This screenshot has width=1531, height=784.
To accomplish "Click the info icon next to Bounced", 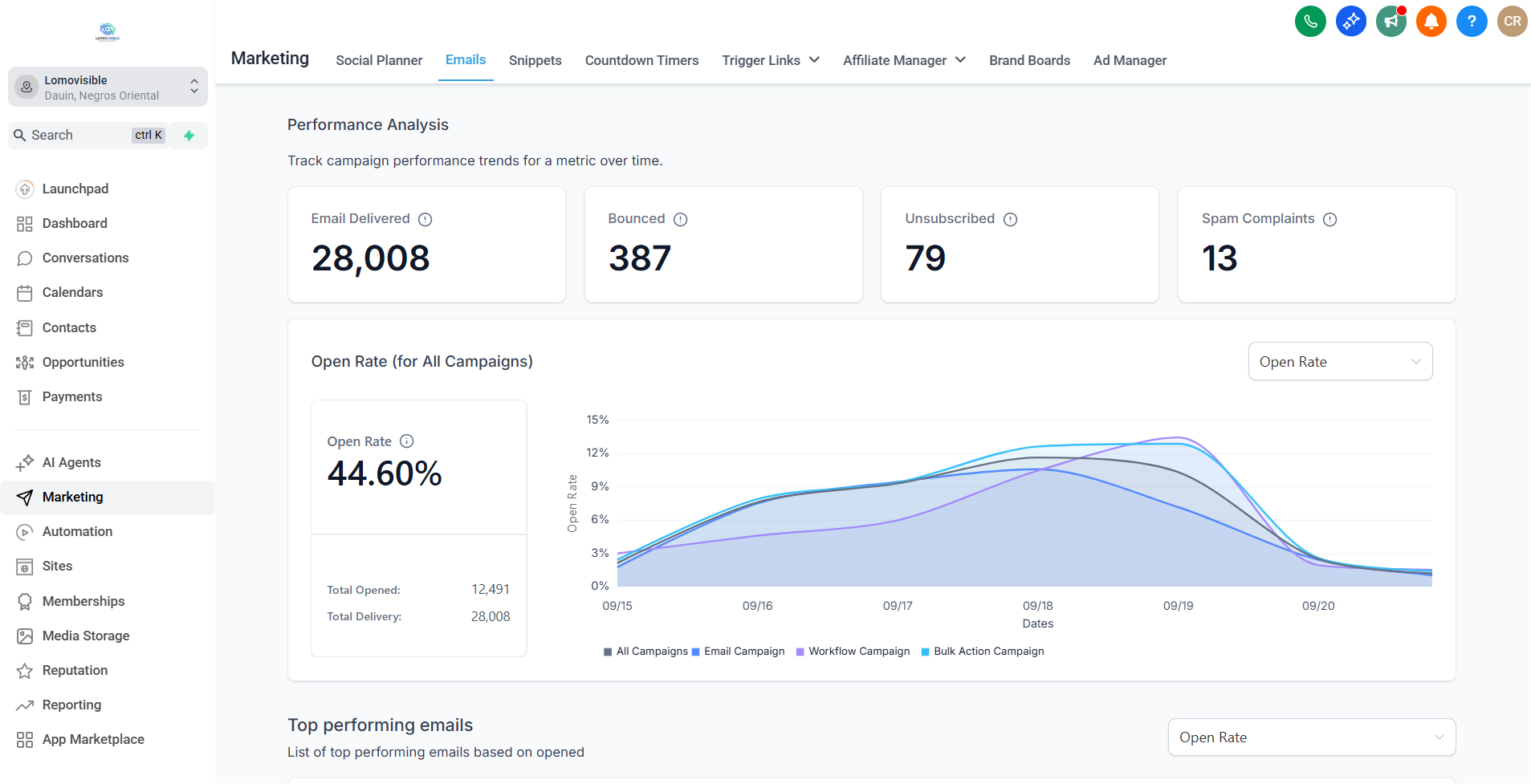I will (x=680, y=219).
